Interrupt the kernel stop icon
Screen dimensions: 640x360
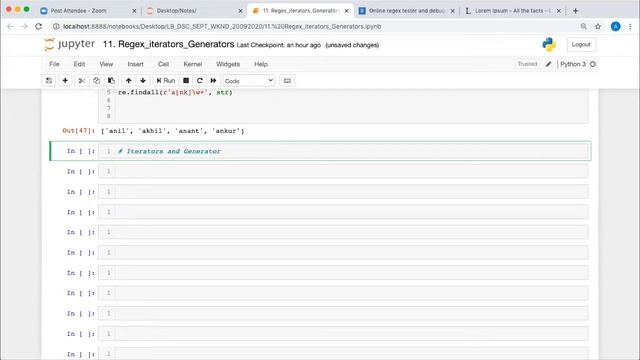(186, 81)
